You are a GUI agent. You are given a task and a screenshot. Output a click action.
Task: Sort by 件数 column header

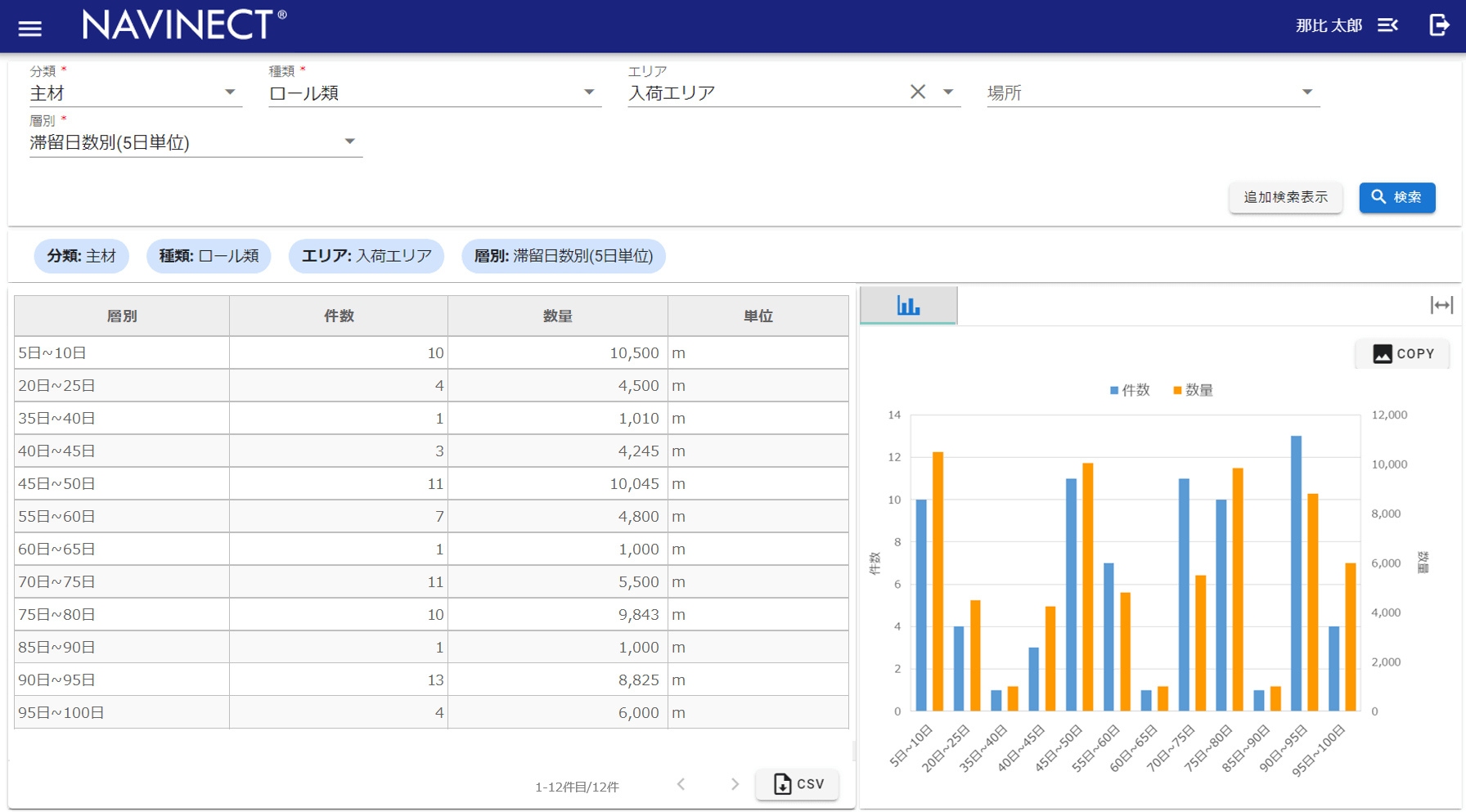point(339,316)
